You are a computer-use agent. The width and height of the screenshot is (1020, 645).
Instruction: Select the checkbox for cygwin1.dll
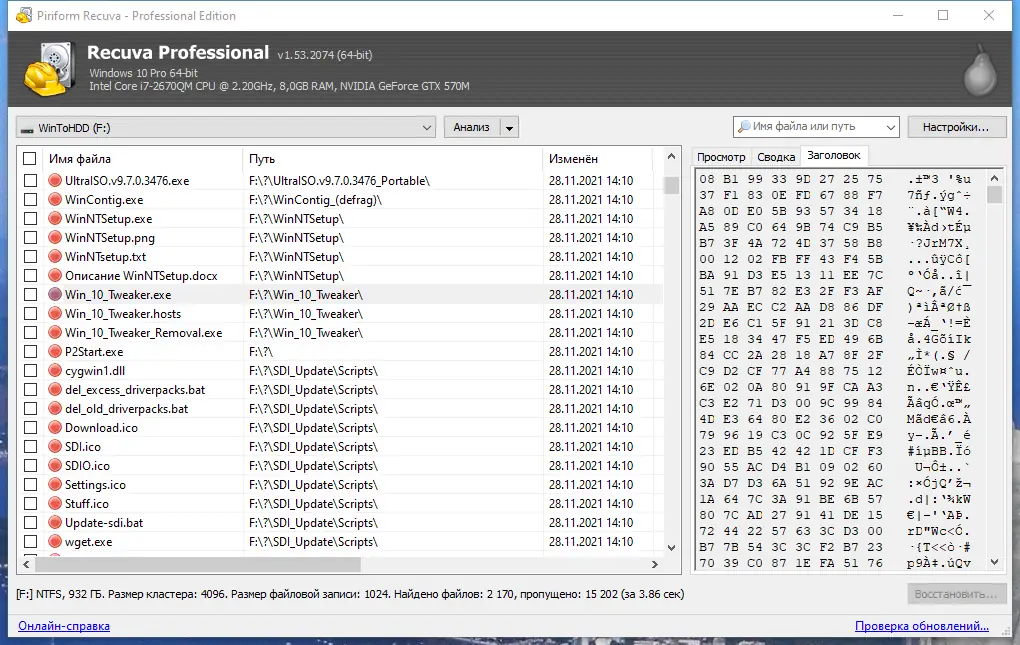click(x=30, y=371)
